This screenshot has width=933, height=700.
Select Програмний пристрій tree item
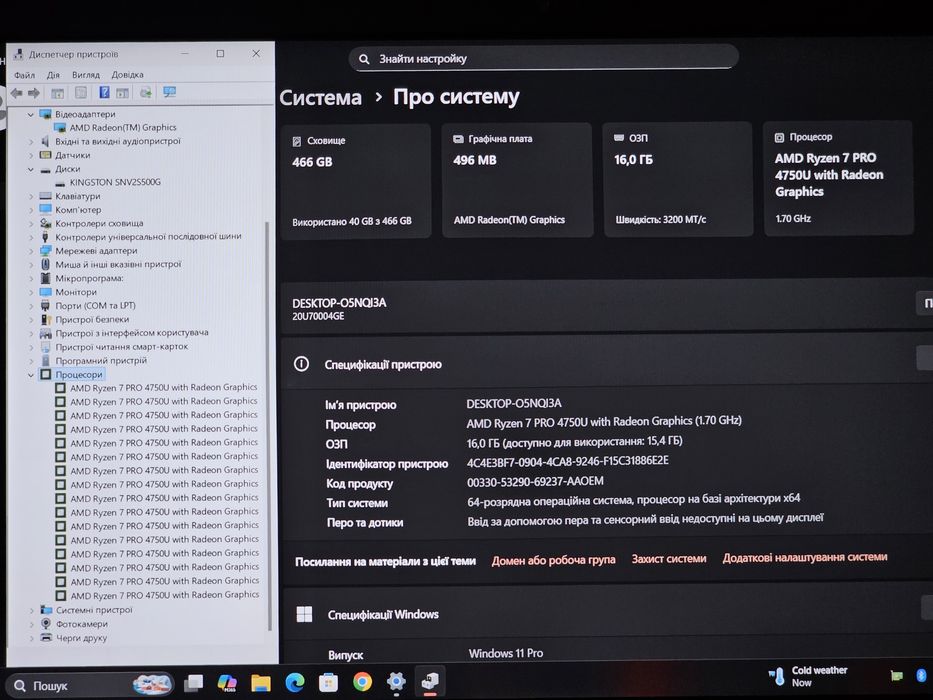click(101, 361)
